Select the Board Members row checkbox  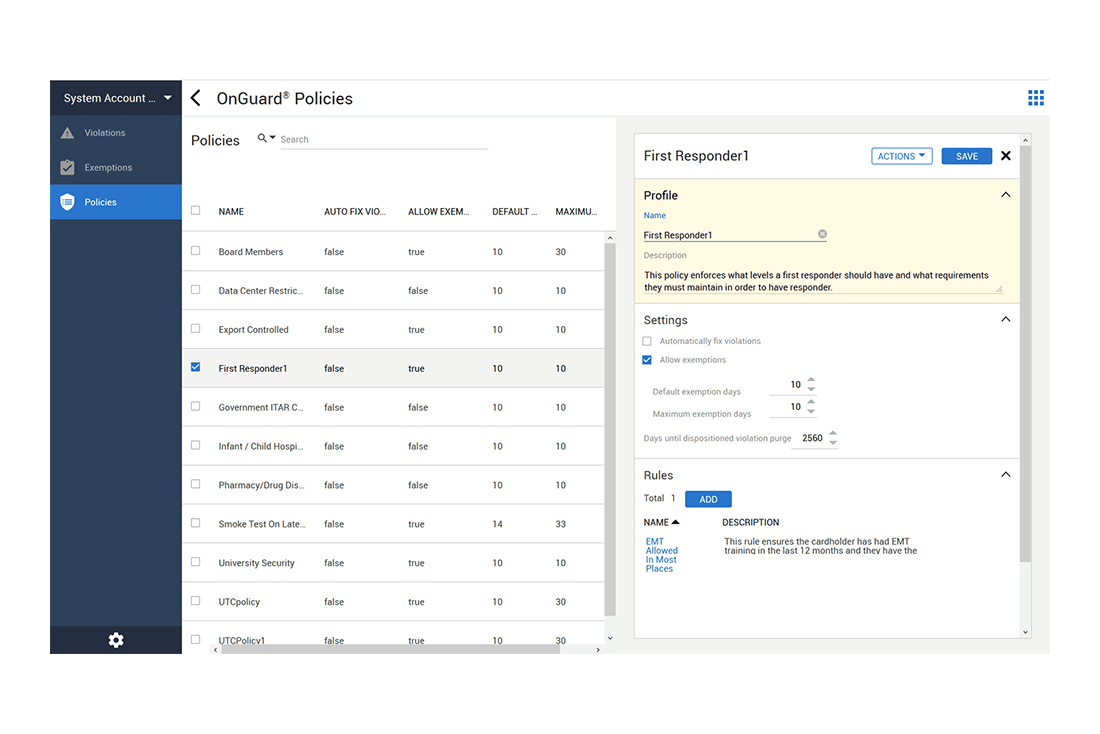(x=195, y=251)
